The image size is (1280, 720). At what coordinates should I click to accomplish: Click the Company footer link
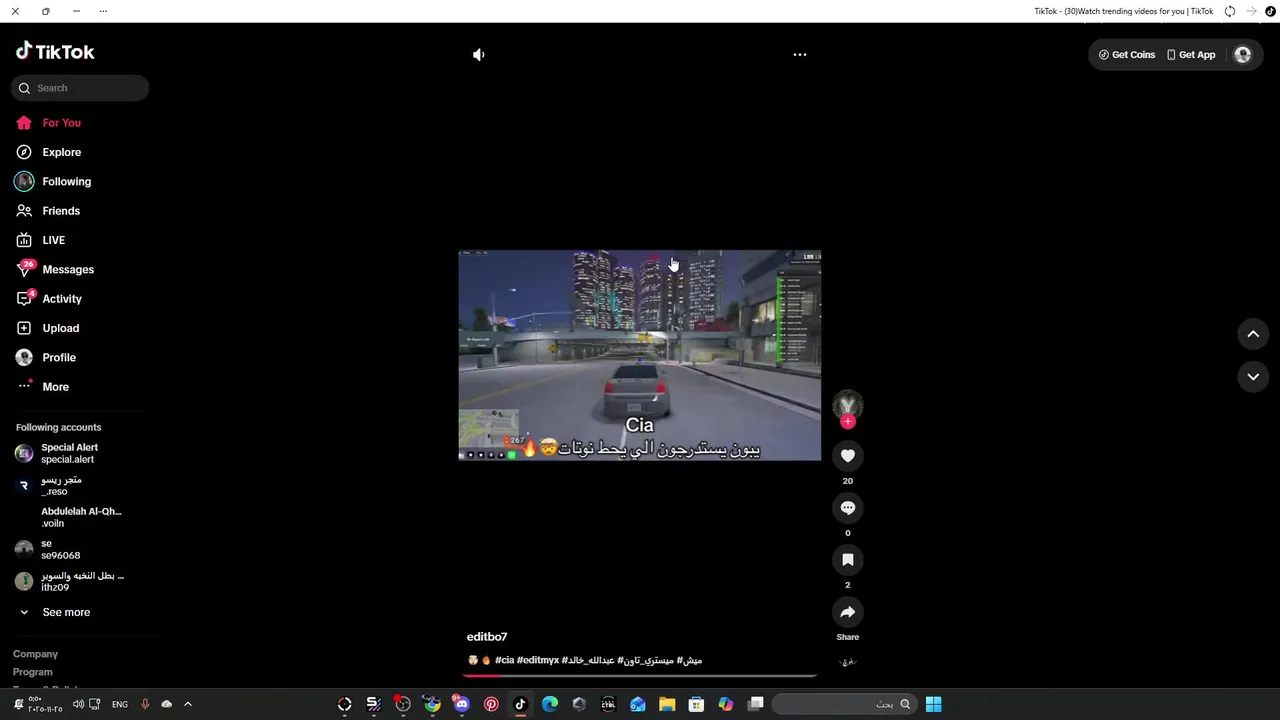tap(35, 654)
